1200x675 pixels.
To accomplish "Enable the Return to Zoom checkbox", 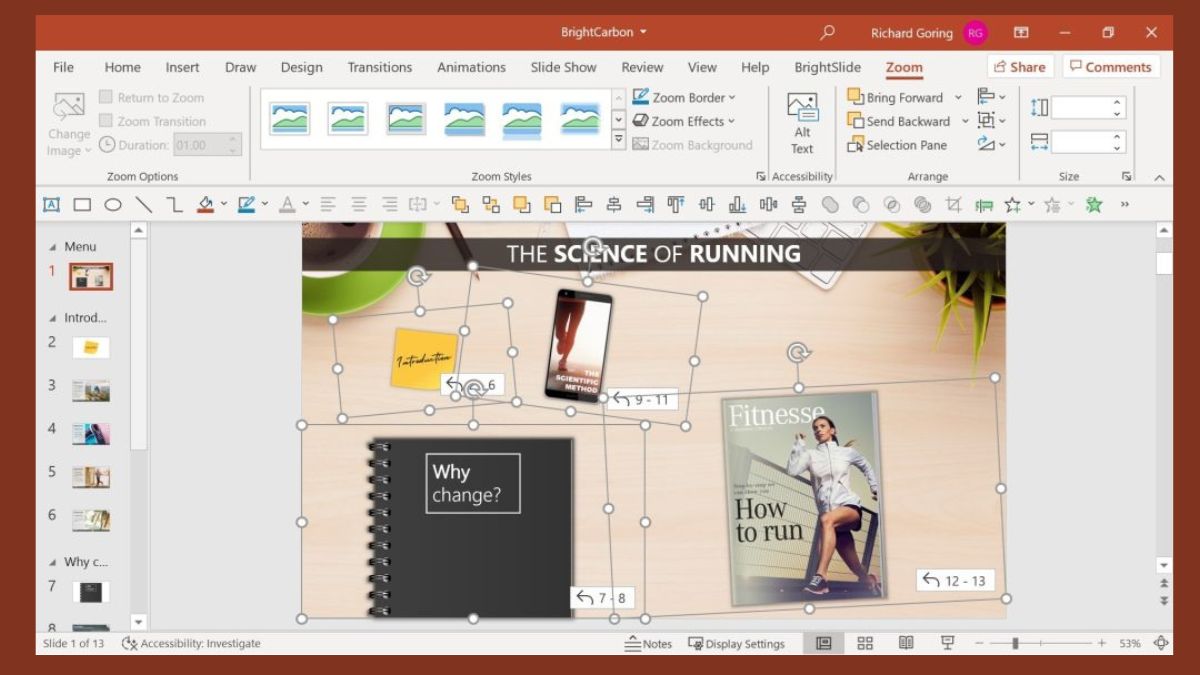I will pos(105,97).
